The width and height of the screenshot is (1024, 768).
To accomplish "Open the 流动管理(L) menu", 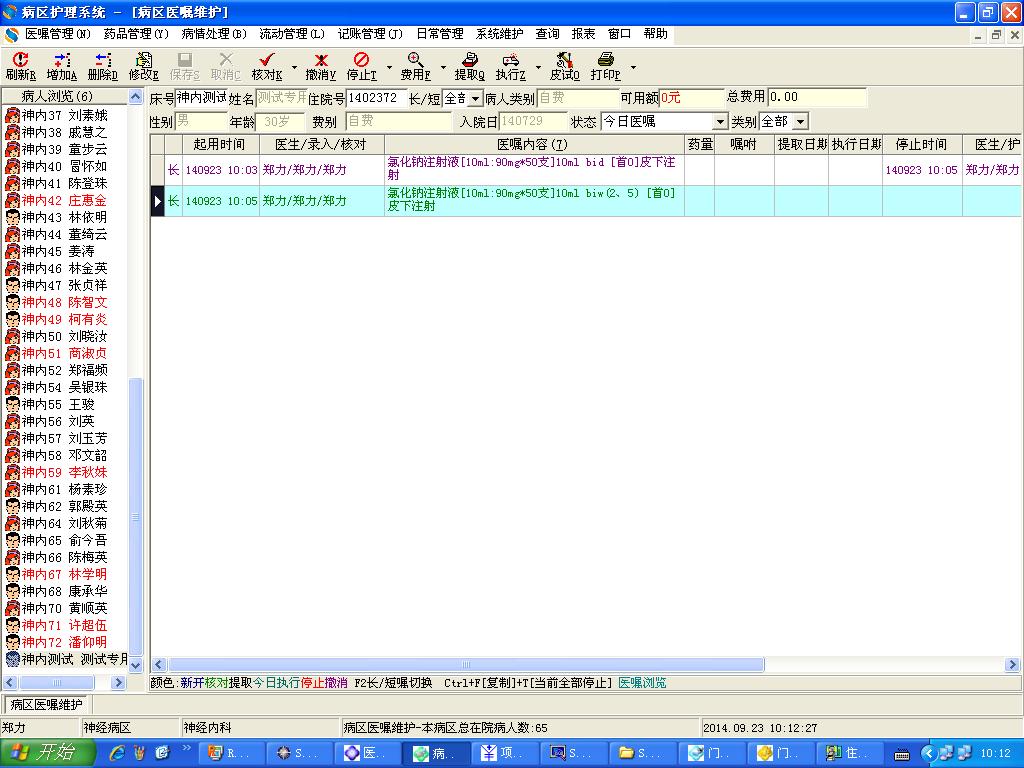I will [x=292, y=34].
